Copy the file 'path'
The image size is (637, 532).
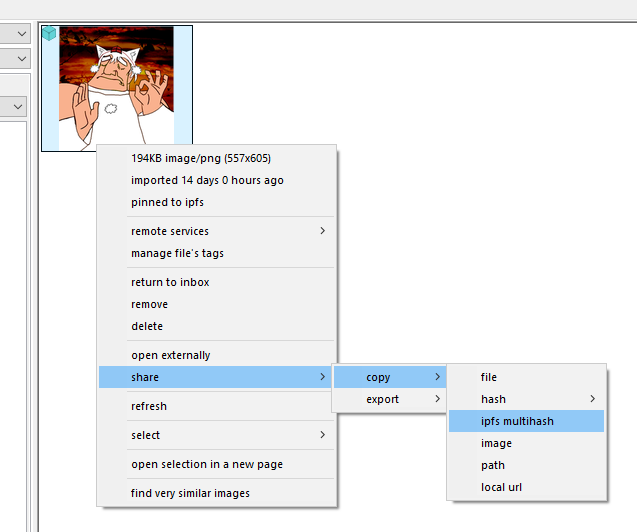click(x=526, y=465)
